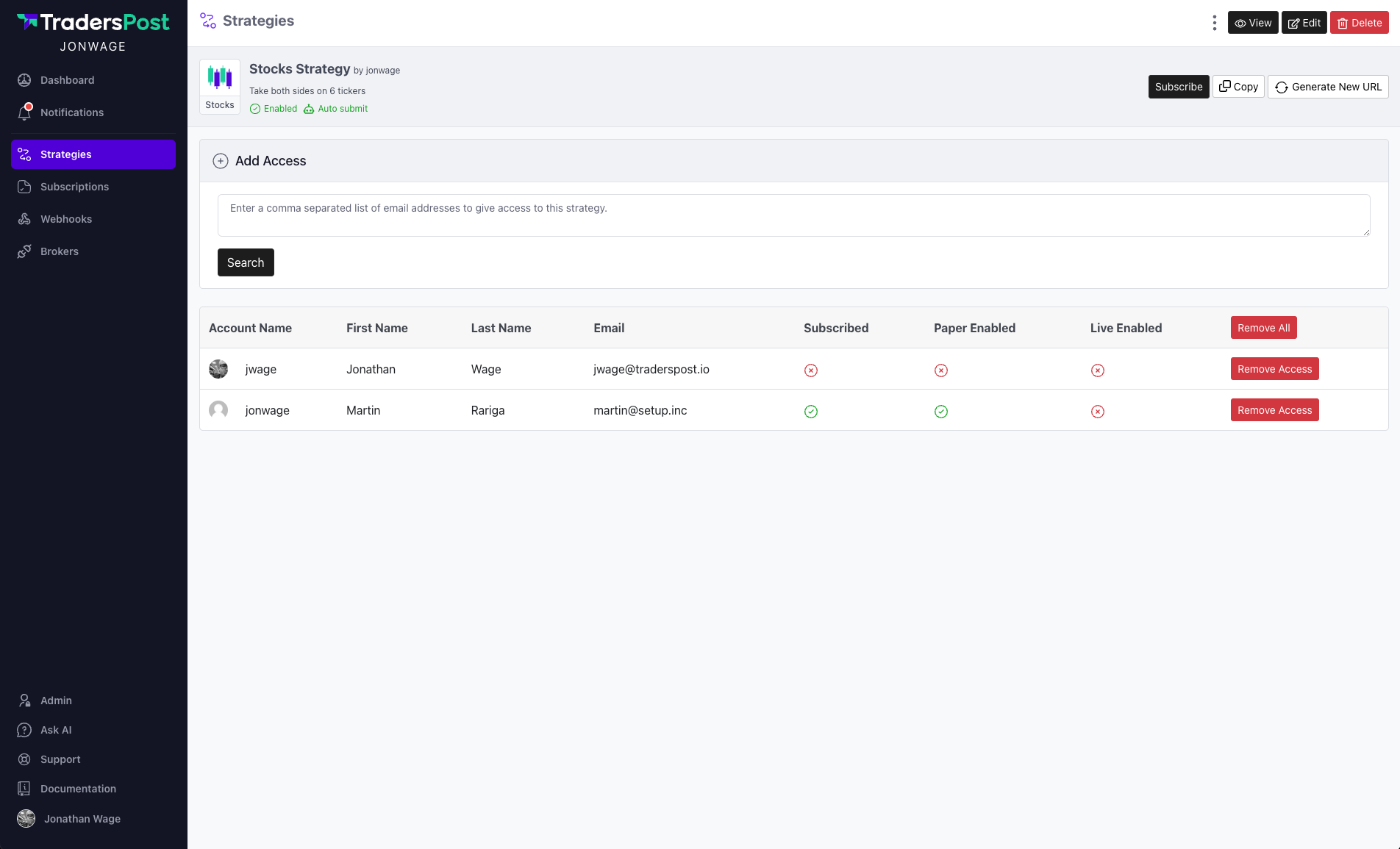Click Jonathan Wage avatar in sidebar
Viewport: 1400px width, 849px height.
tap(26, 819)
